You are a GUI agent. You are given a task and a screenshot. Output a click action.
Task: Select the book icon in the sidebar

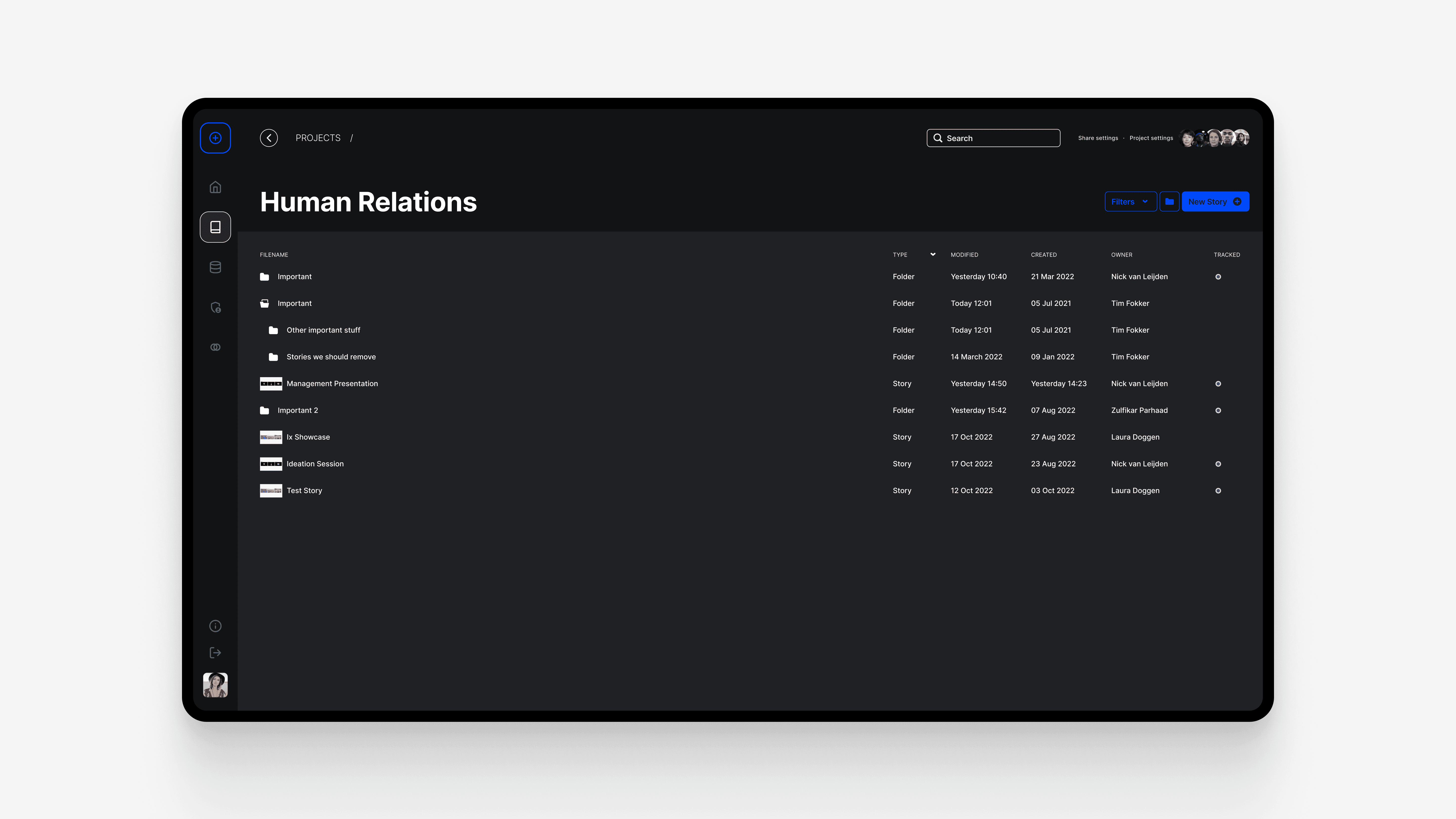point(215,227)
